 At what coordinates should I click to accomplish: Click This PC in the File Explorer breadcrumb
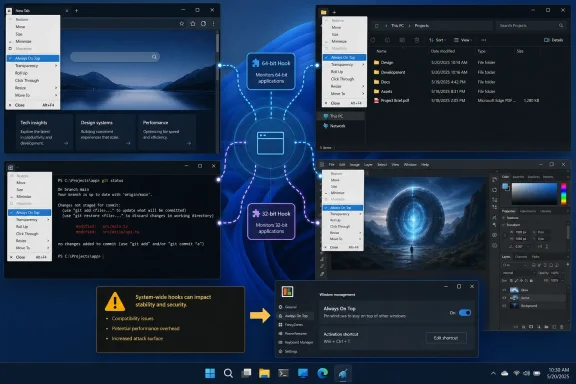(x=397, y=26)
